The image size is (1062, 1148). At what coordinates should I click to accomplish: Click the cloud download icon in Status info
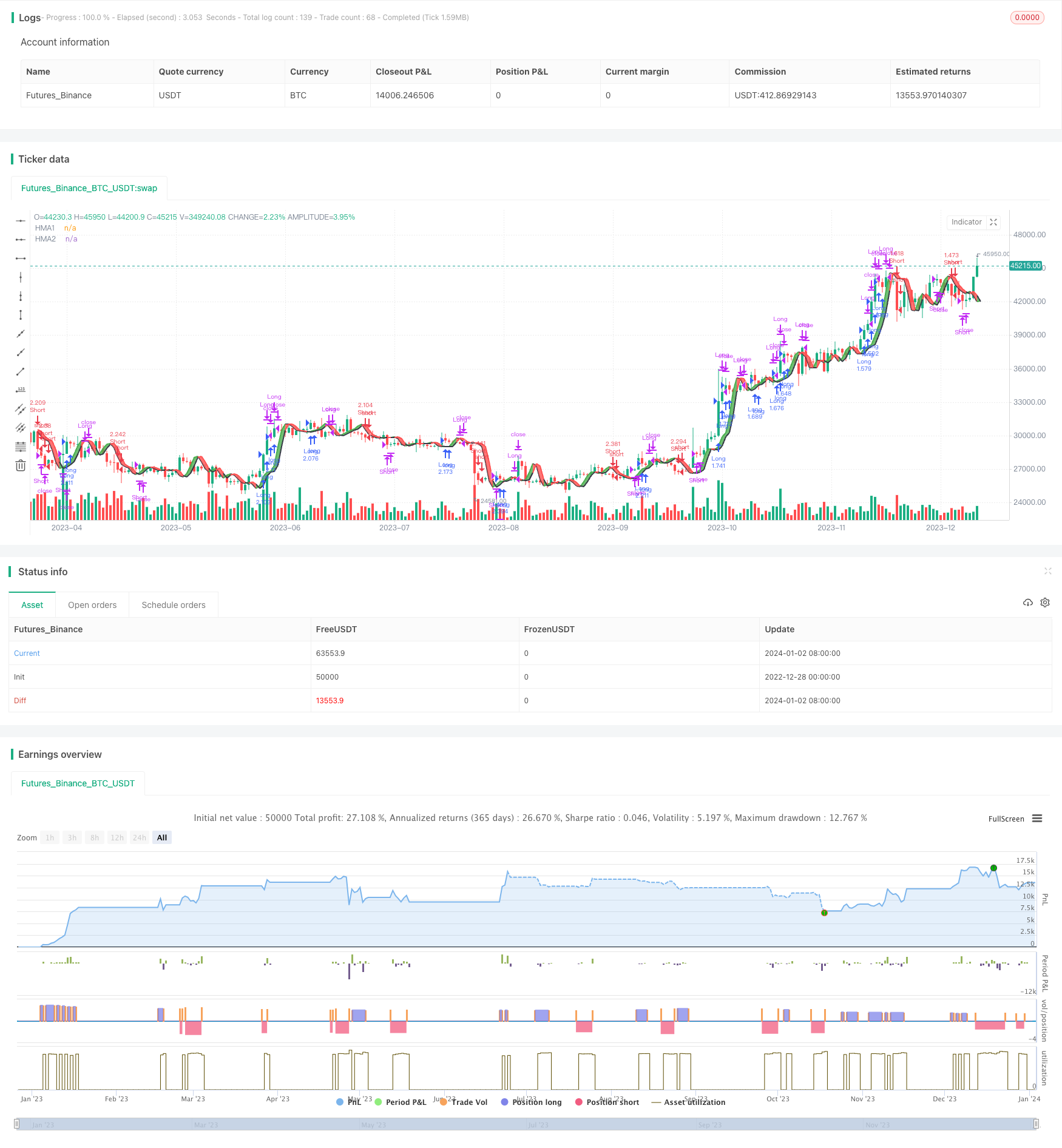coord(1028,603)
